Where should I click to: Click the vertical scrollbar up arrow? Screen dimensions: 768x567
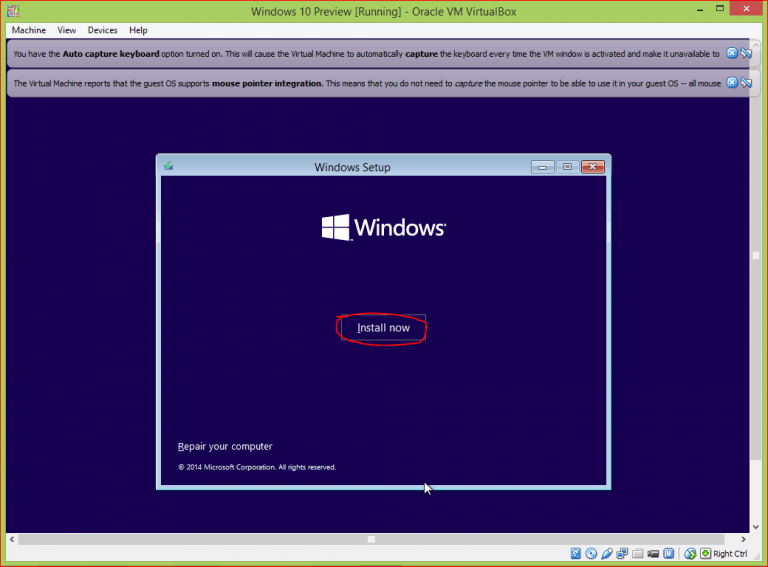756,45
